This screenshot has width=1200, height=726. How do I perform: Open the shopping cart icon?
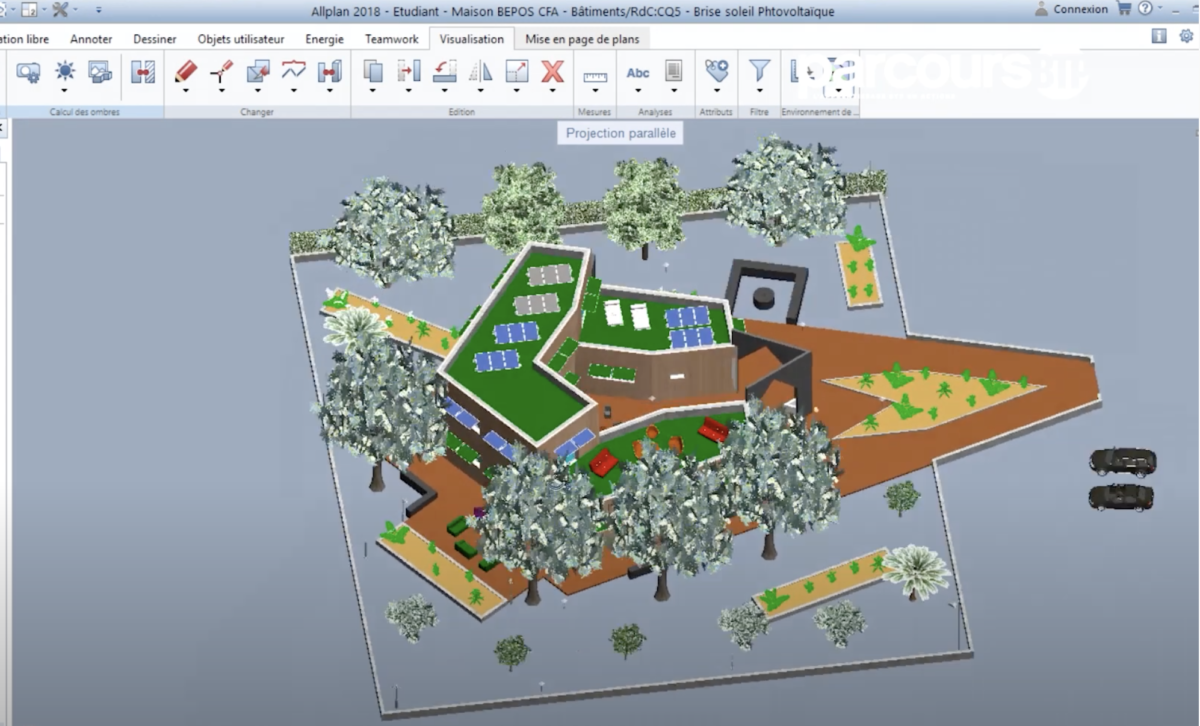tap(1124, 9)
